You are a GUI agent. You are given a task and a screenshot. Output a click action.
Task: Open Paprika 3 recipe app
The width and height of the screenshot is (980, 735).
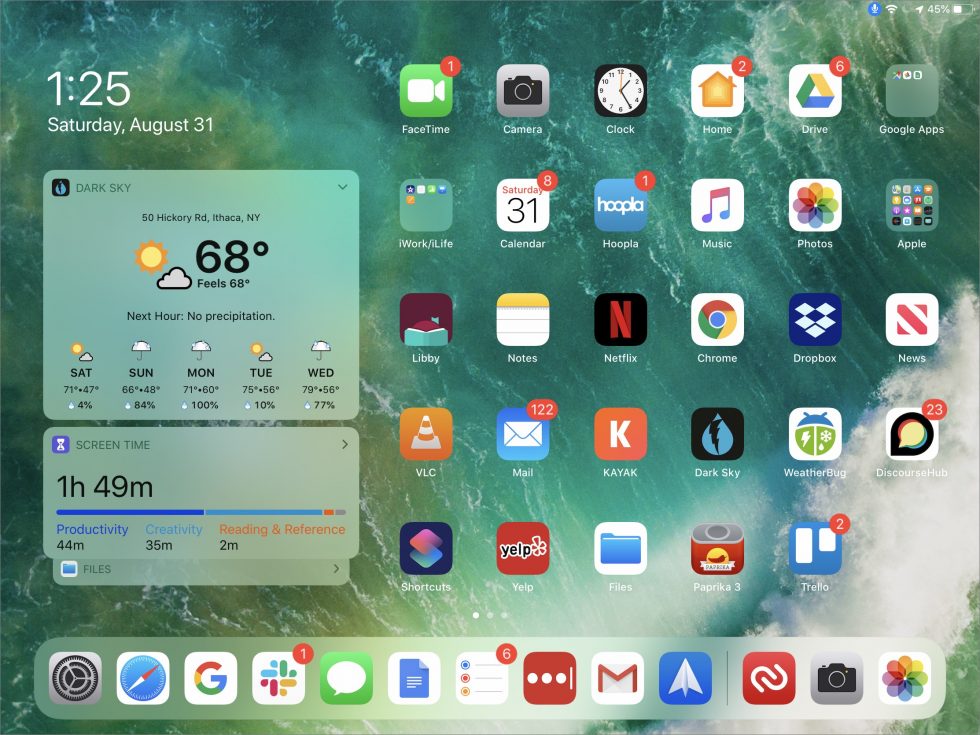[x=717, y=548]
